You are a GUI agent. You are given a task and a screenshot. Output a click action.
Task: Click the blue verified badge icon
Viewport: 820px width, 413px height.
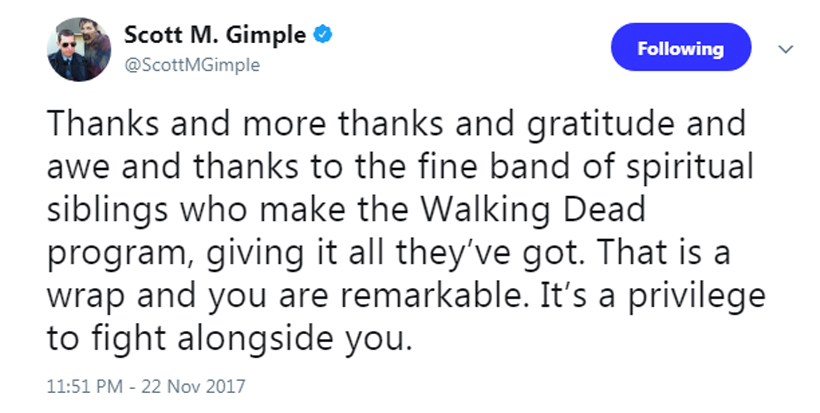pyautogui.click(x=322, y=35)
